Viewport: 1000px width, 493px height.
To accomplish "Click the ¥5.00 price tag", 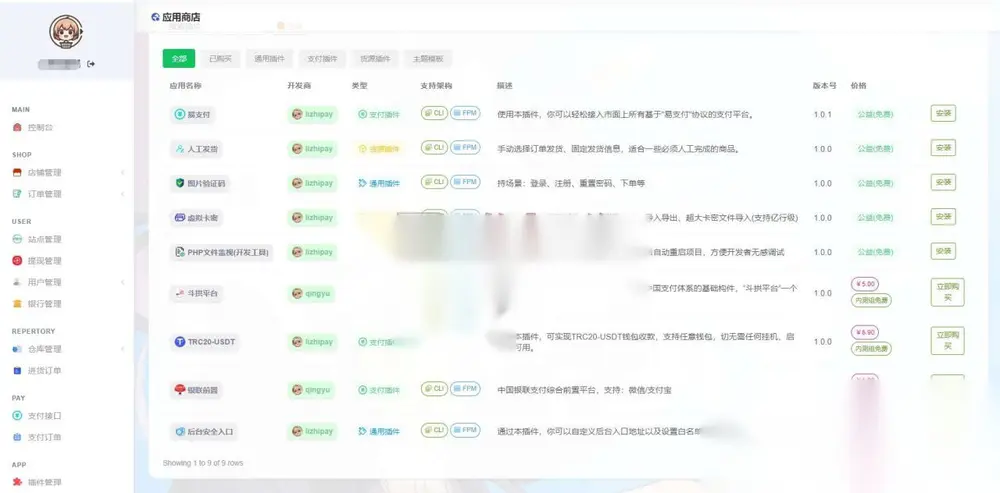I will click(x=865, y=284).
